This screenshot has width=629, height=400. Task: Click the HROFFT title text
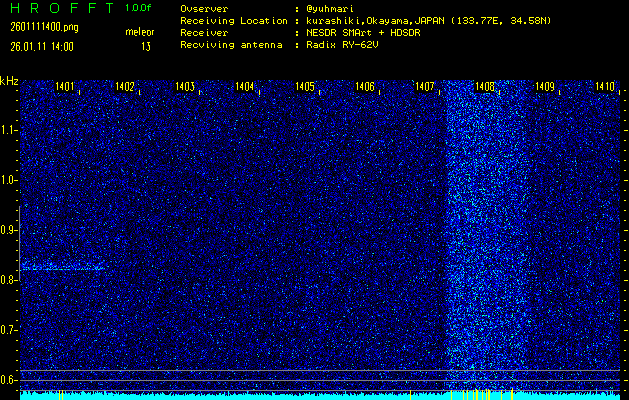click(x=63, y=8)
